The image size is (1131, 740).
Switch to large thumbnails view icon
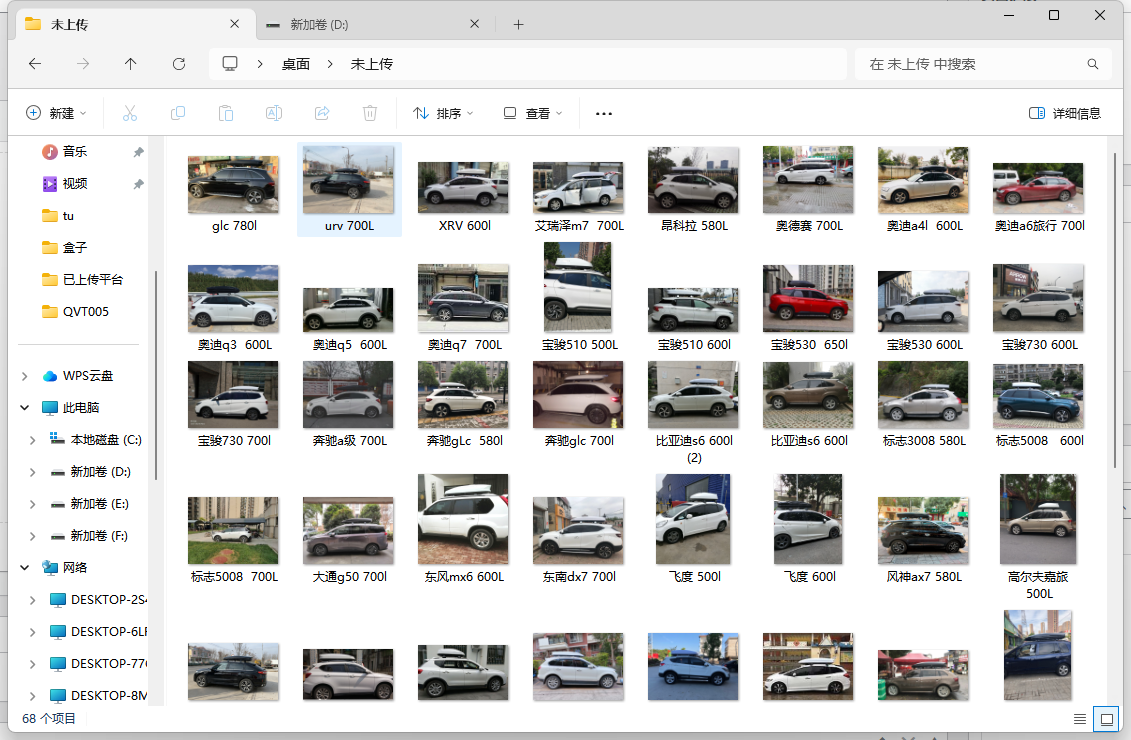click(1106, 719)
